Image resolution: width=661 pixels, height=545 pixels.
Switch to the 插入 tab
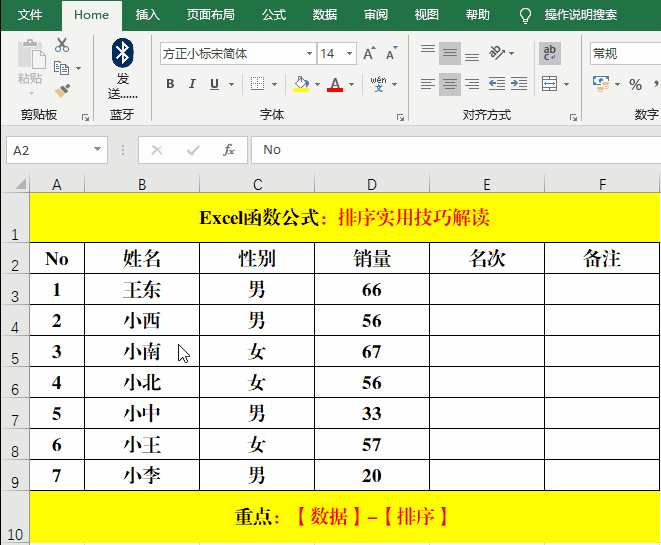[x=148, y=15]
